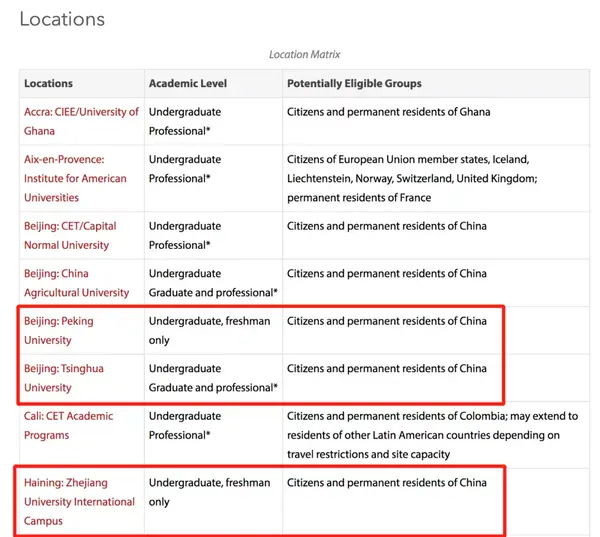The width and height of the screenshot is (600, 537).
Task: Open the Beijing: Tsinghua University link
Action: click(64, 378)
